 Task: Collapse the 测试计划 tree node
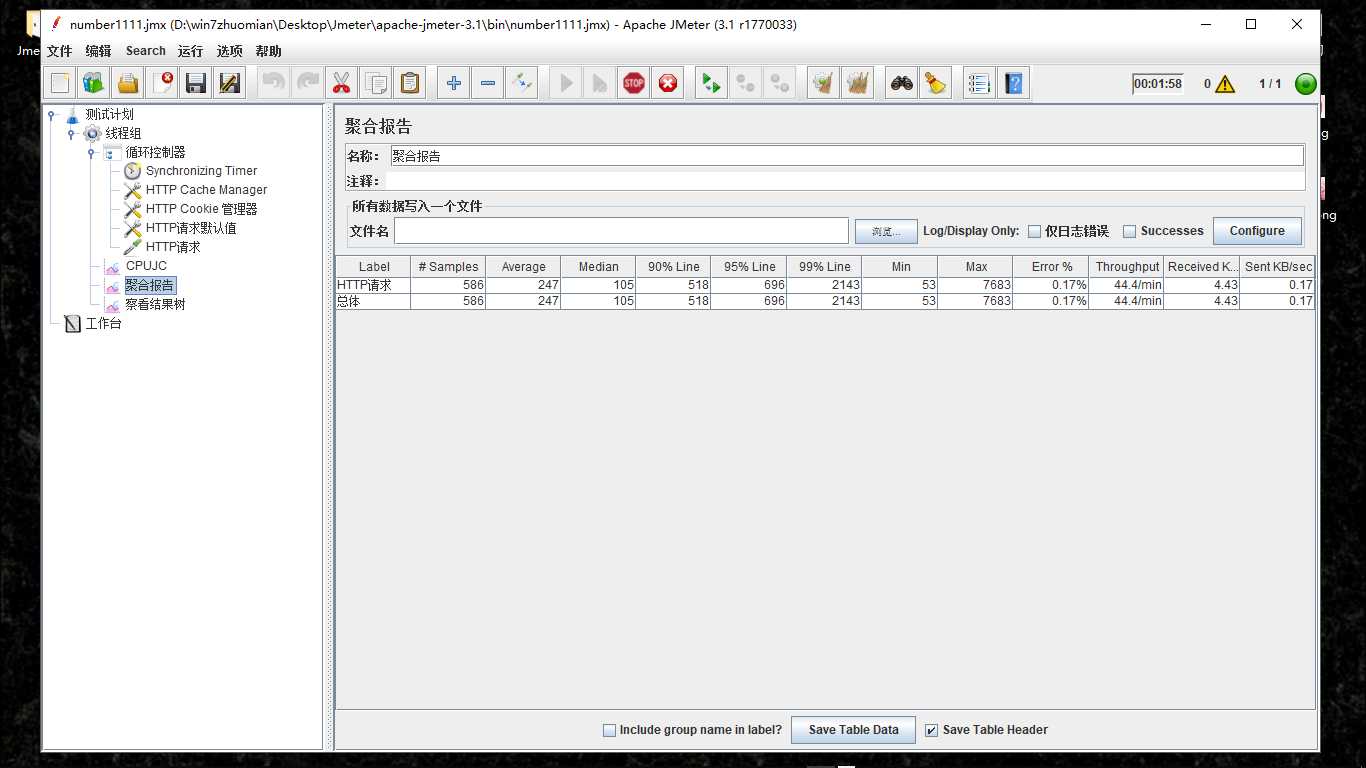51,115
